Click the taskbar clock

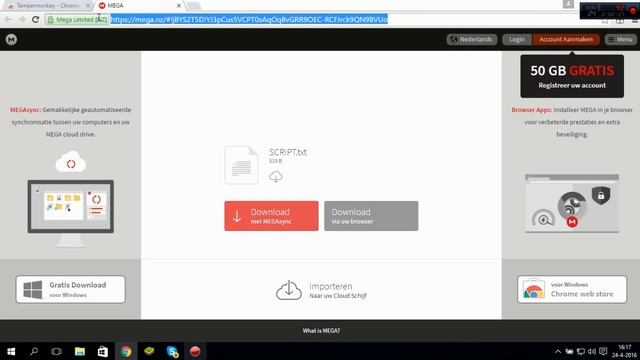coord(624,351)
